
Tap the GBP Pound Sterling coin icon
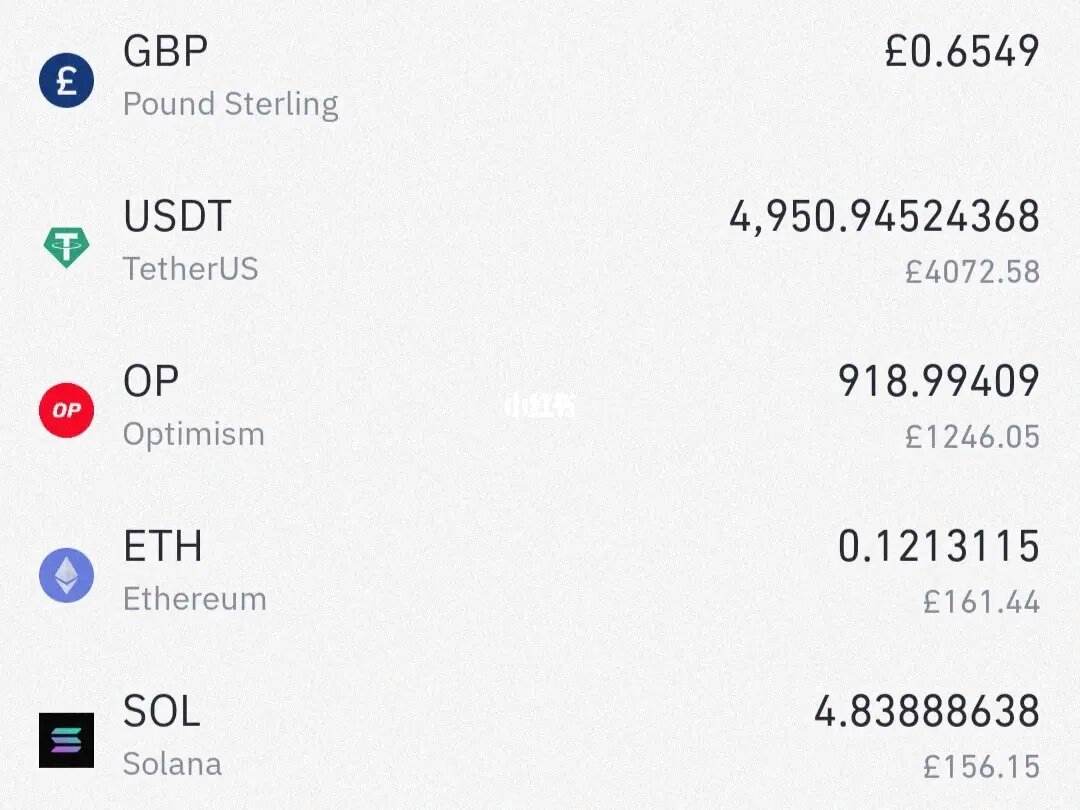tap(66, 80)
